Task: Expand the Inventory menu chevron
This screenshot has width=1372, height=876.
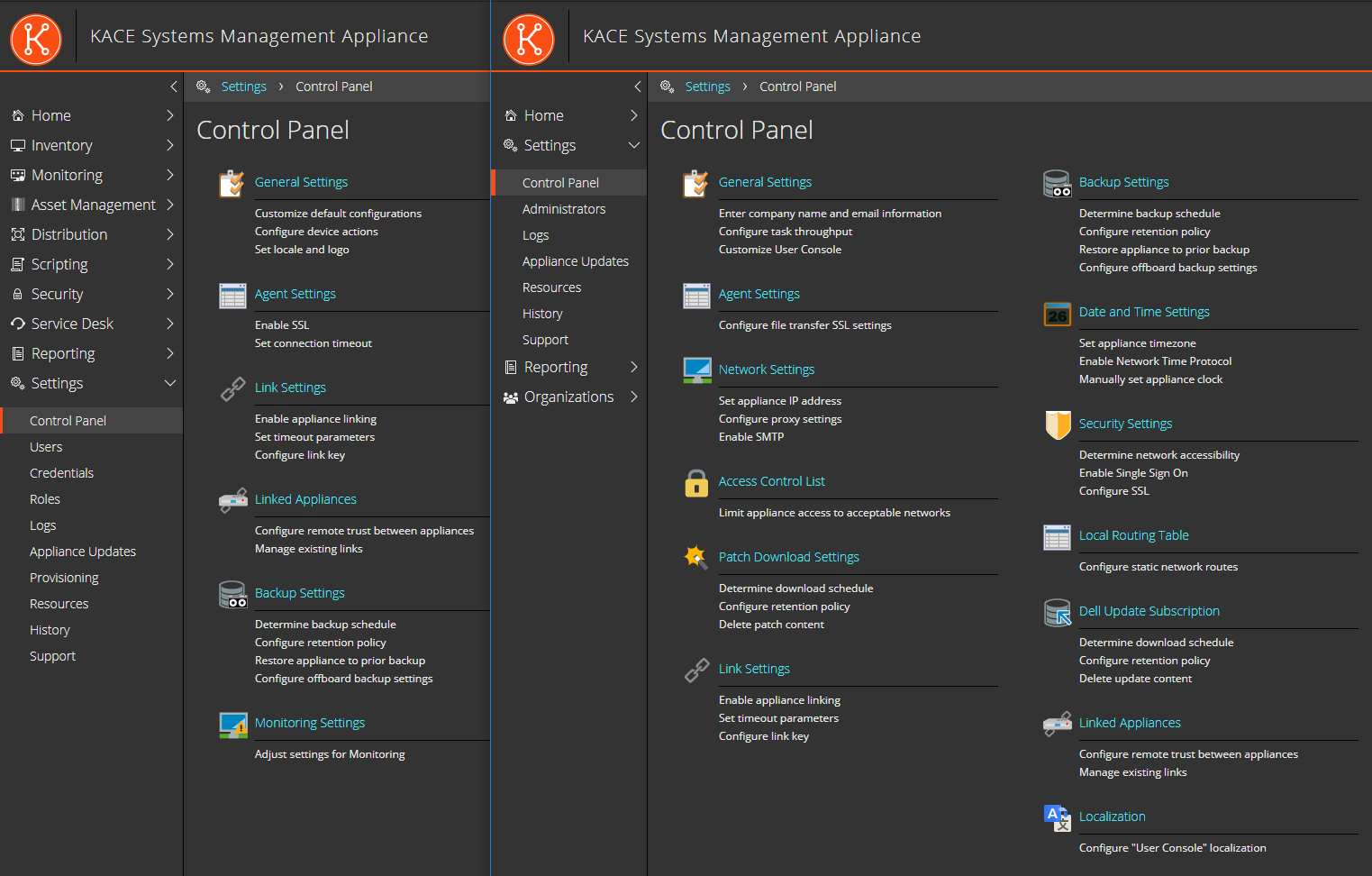Action: click(170, 145)
